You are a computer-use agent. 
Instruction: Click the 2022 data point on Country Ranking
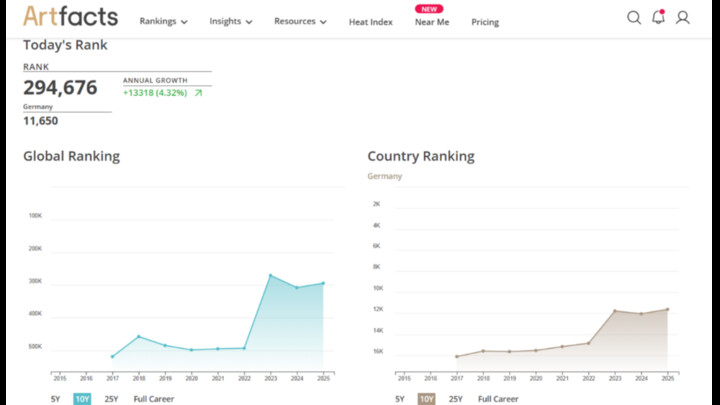(589, 343)
